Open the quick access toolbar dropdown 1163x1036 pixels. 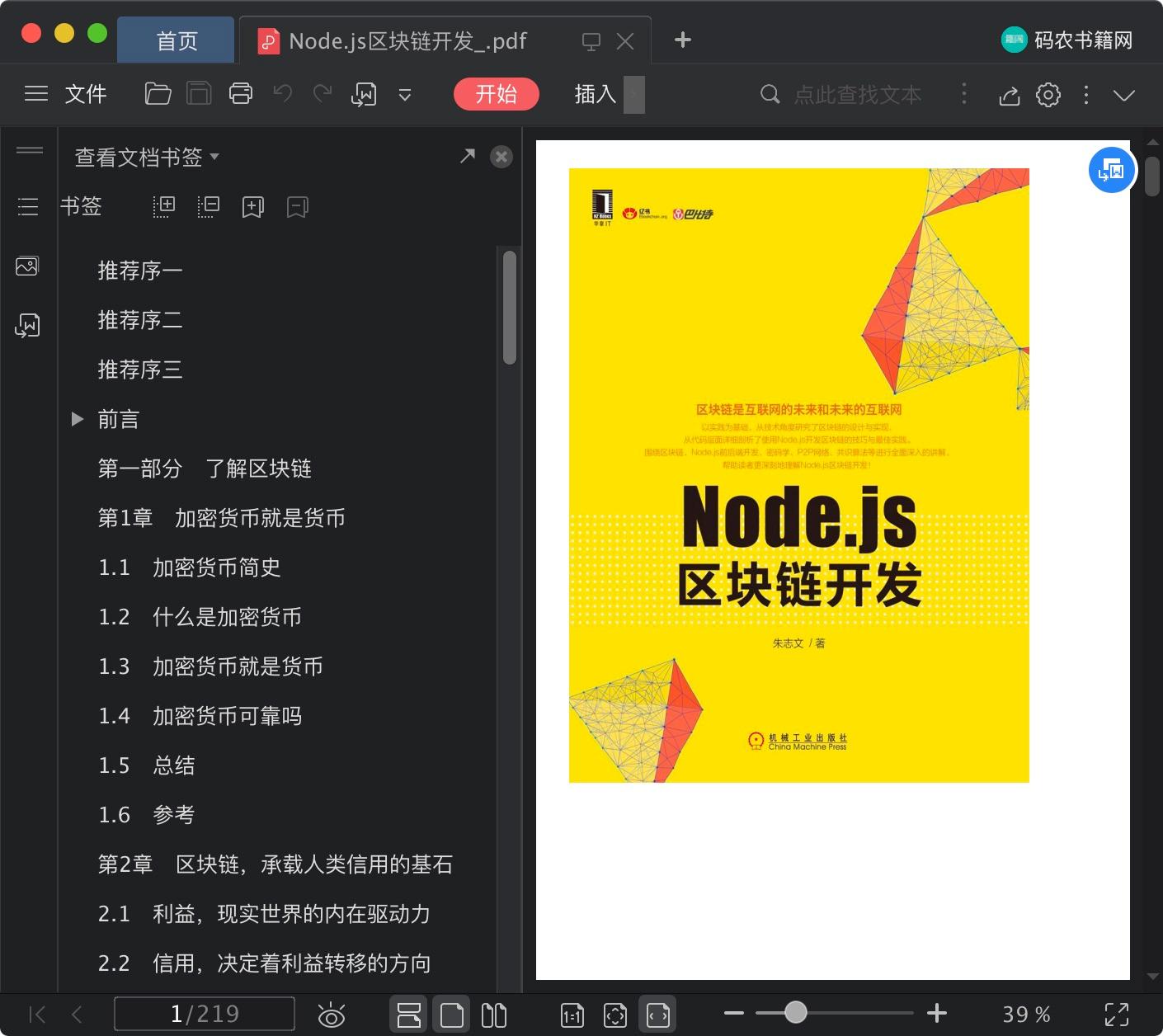(x=405, y=95)
